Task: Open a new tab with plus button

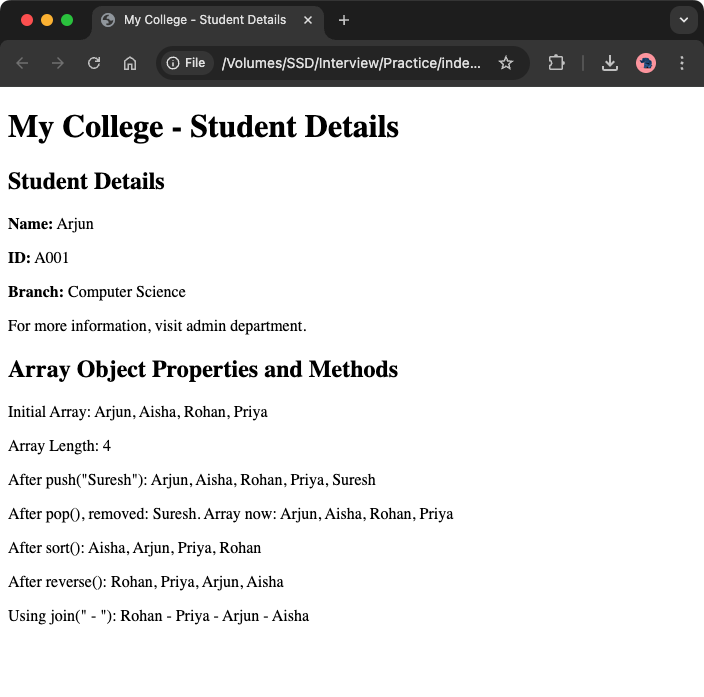Action: click(344, 20)
